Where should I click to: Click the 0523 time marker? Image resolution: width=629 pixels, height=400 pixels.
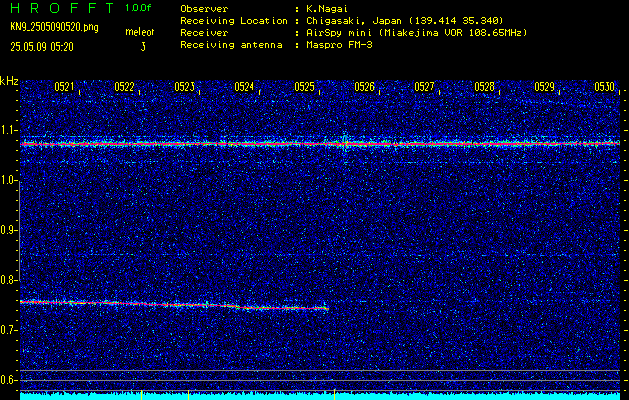[x=185, y=87]
